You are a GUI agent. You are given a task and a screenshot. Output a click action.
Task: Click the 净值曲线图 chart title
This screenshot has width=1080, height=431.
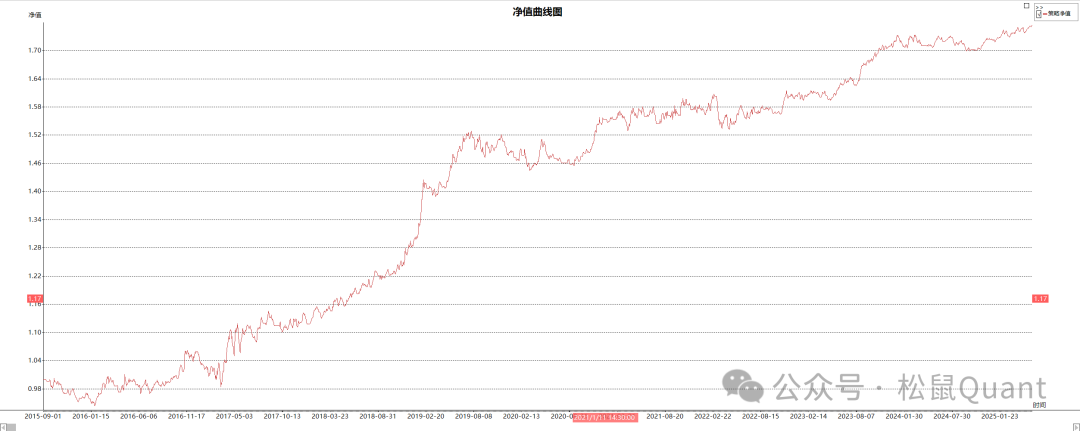(538, 12)
